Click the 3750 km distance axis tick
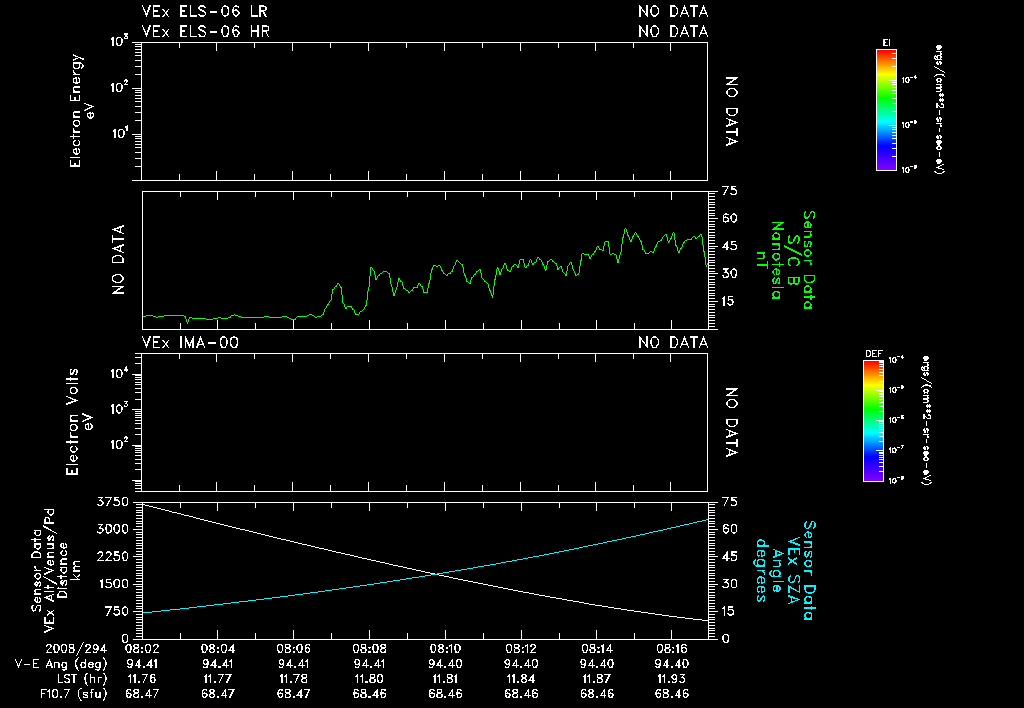 coord(113,502)
